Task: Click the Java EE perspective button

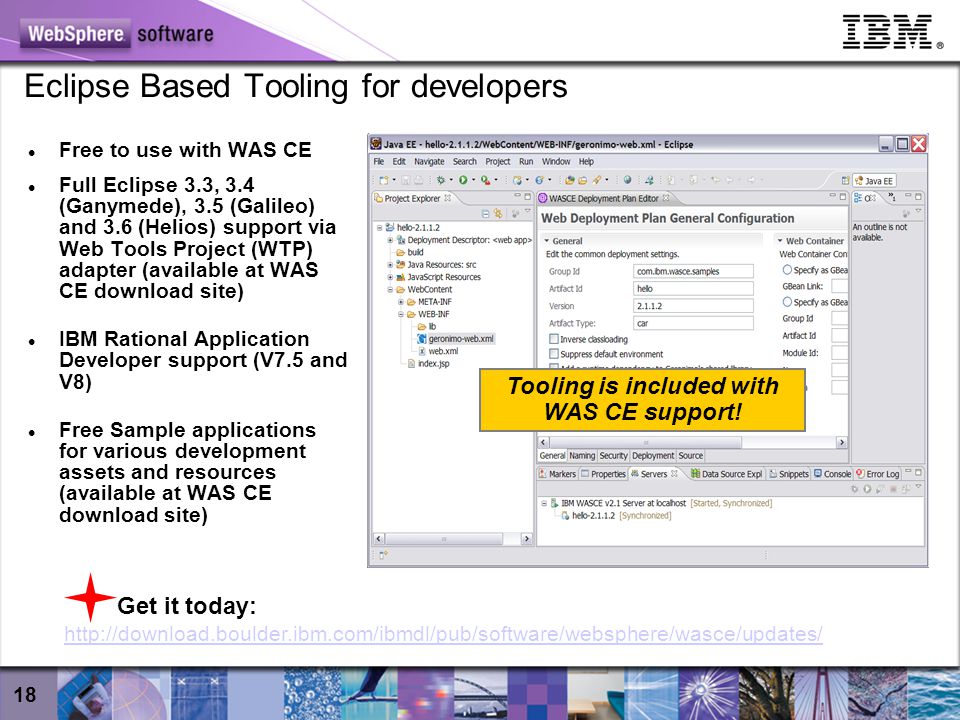Action: [x=874, y=181]
